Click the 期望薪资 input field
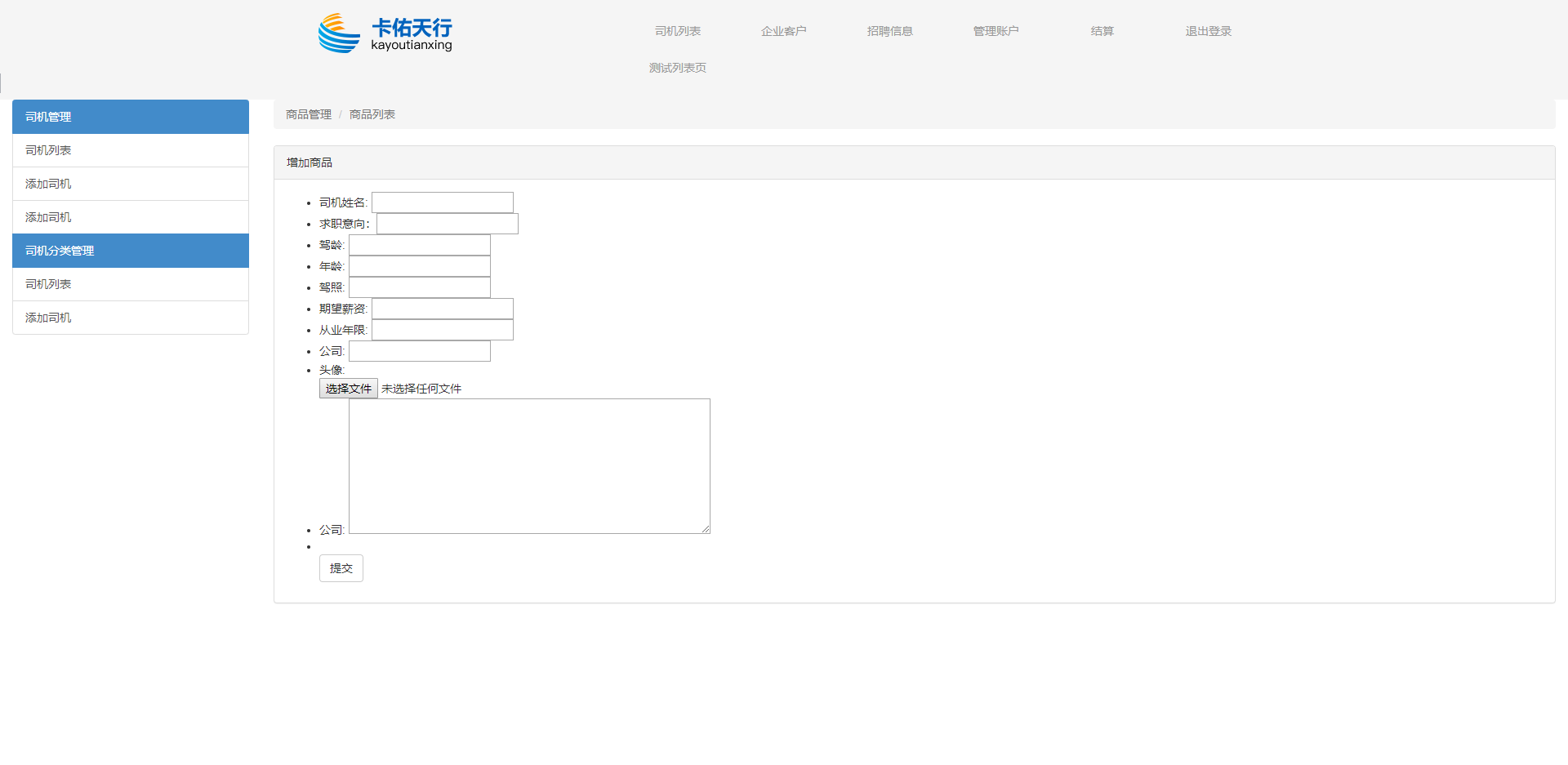 (x=442, y=309)
